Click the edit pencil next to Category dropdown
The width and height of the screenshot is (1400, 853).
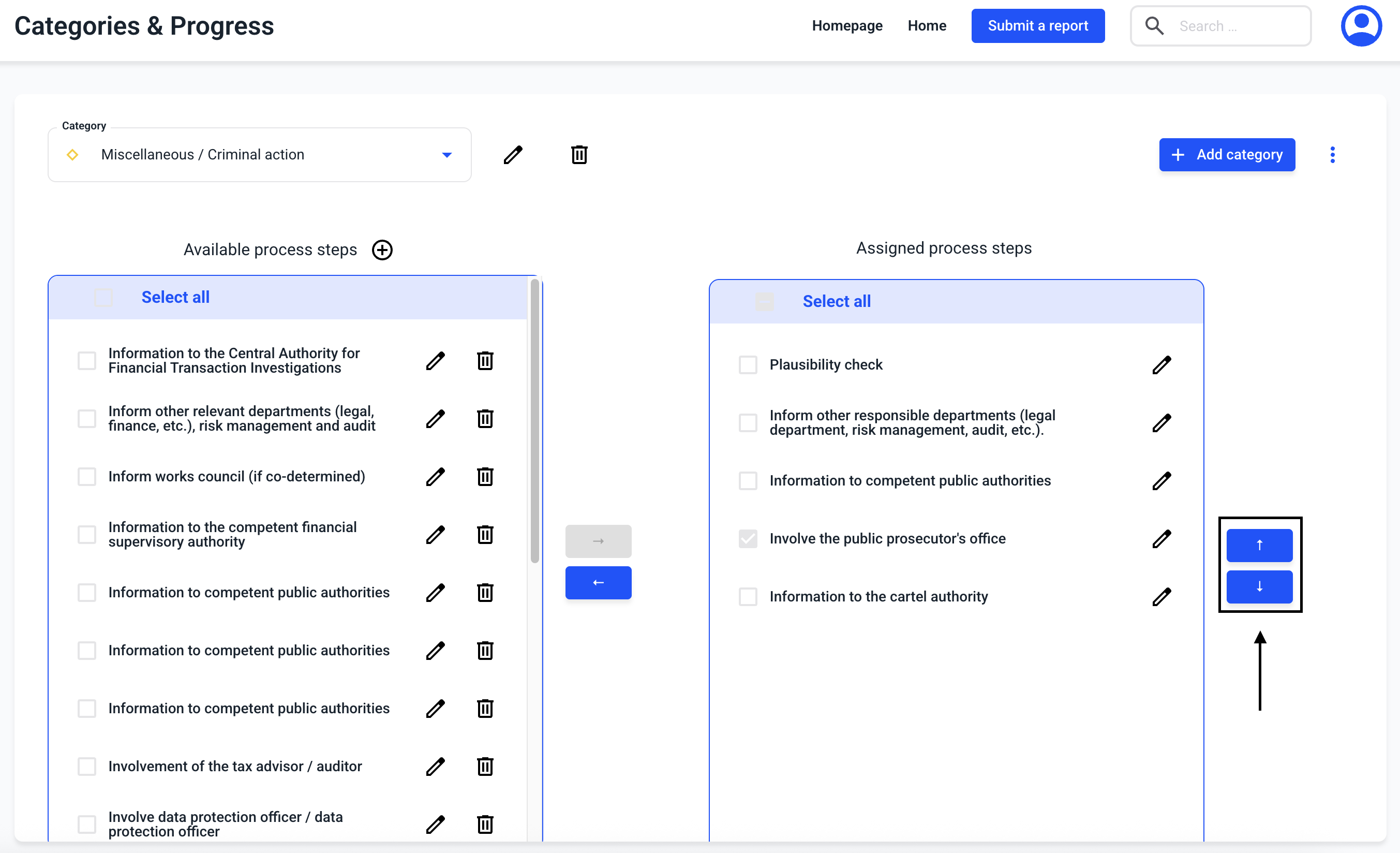click(513, 155)
